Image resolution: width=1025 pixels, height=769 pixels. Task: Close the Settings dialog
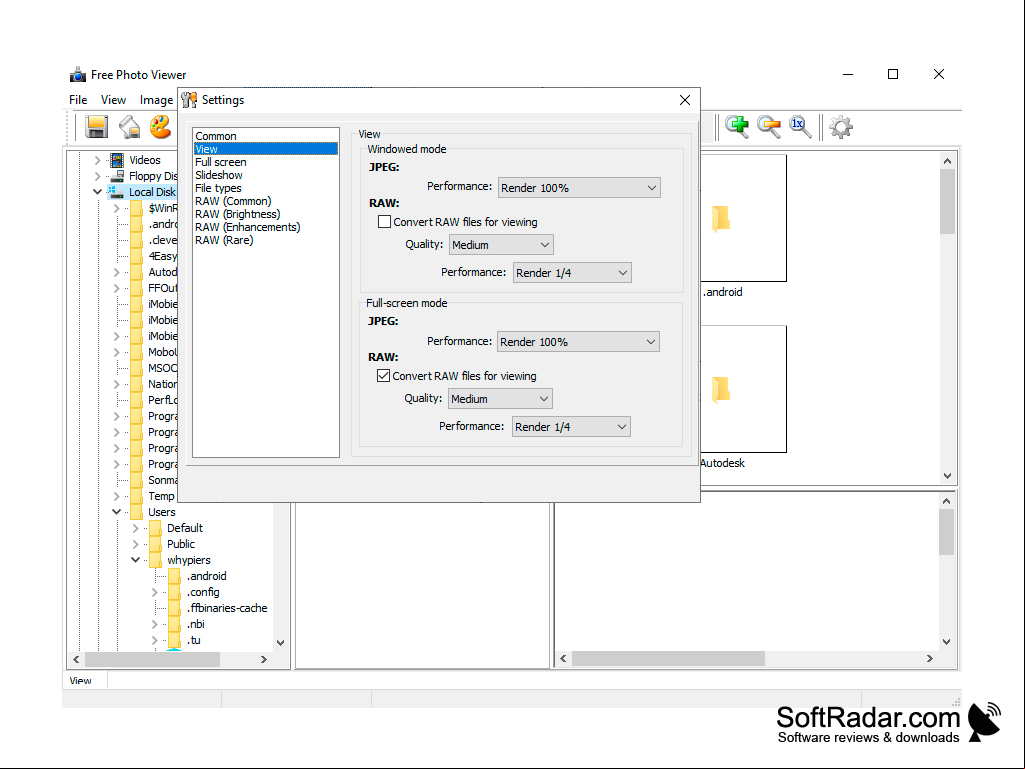point(684,100)
